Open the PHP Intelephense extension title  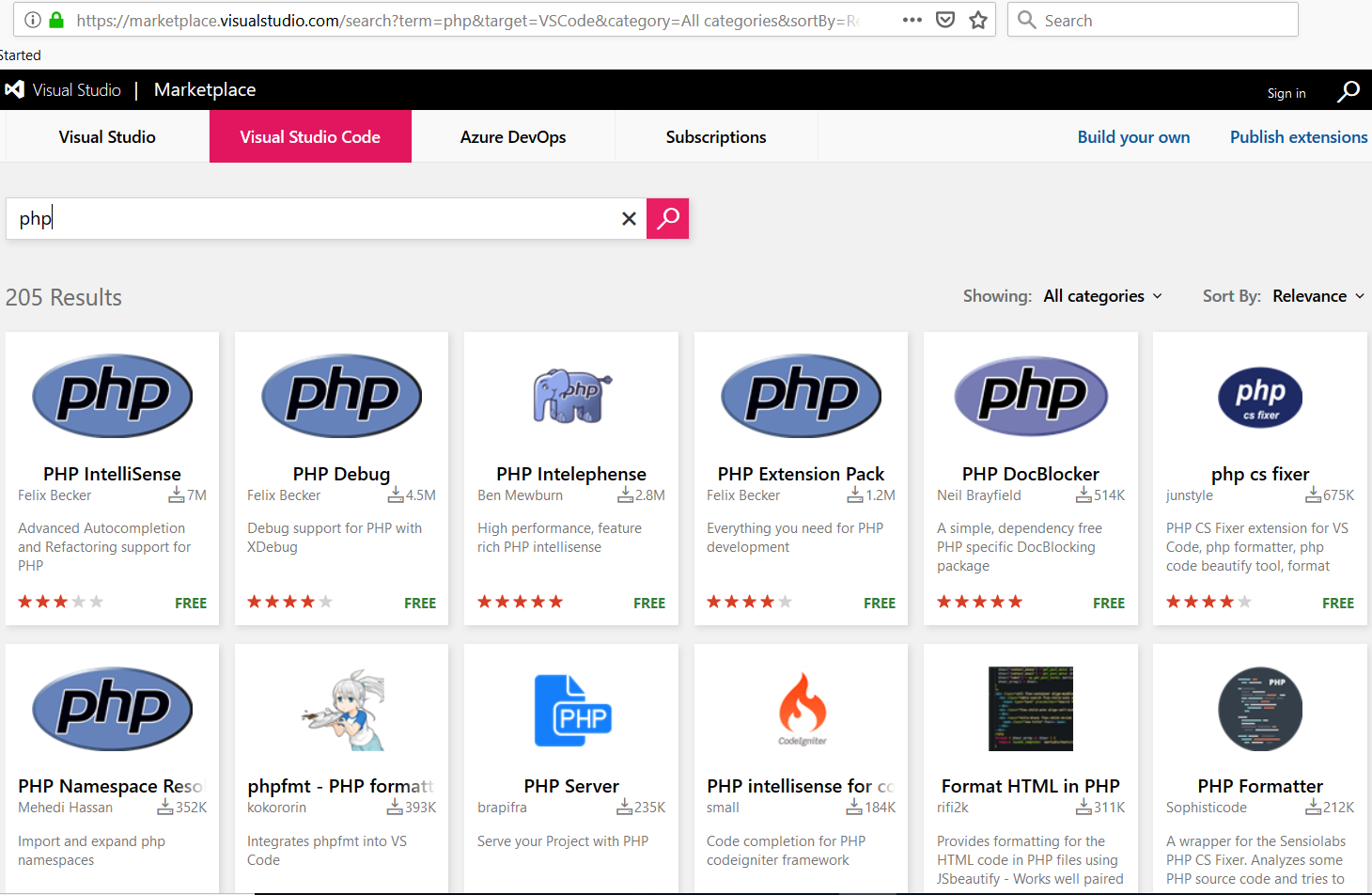click(571, 474)
